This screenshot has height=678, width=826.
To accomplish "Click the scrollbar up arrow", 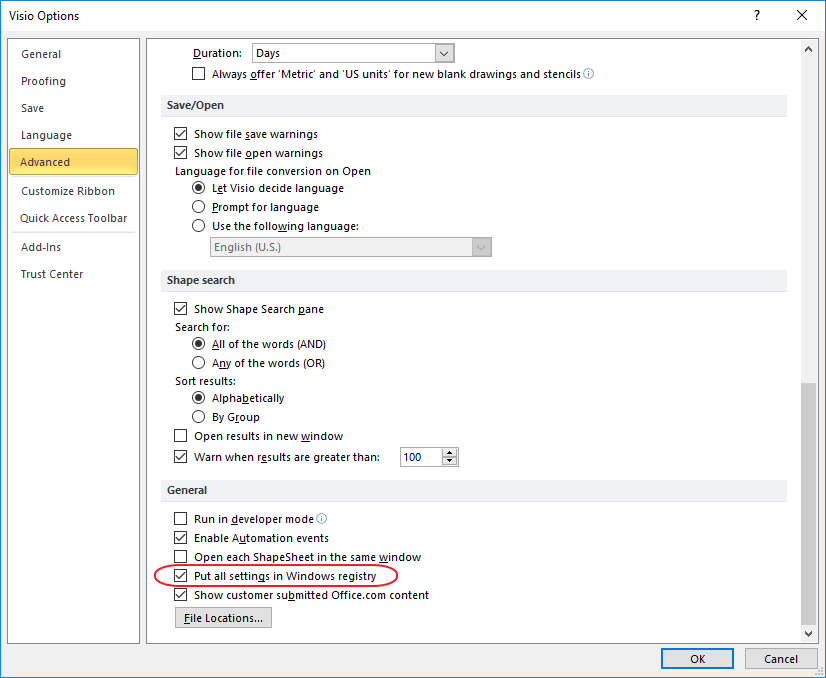I will click(x=808, y=50).
